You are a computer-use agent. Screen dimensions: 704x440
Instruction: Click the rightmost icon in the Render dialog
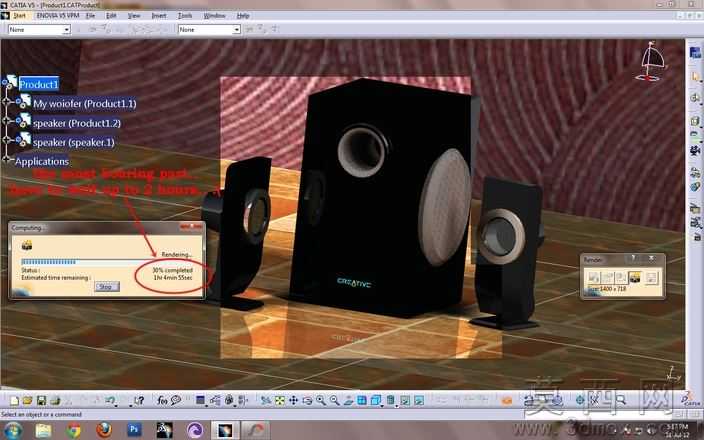click(x=651, y=277)
